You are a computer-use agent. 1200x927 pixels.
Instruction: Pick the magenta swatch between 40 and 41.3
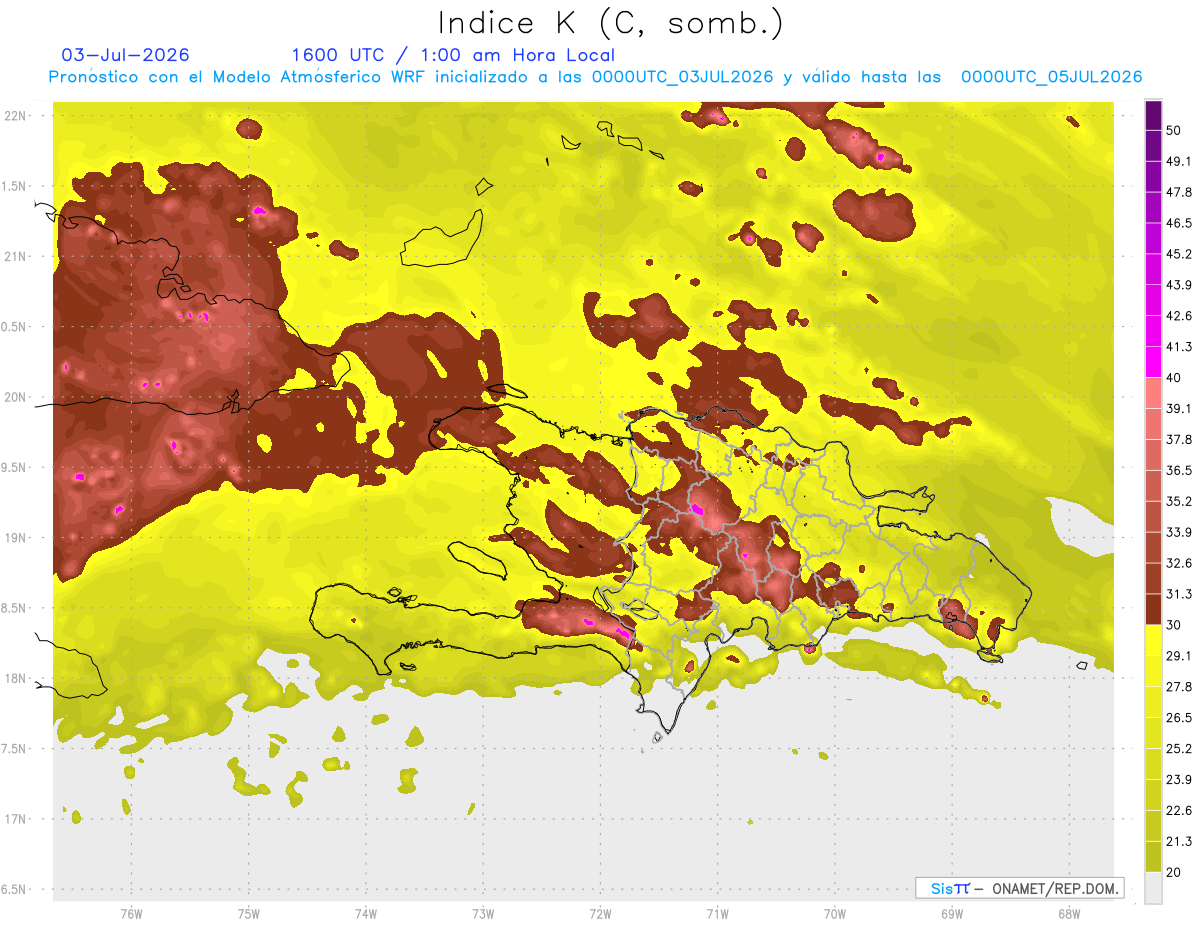coord(1154,362)
